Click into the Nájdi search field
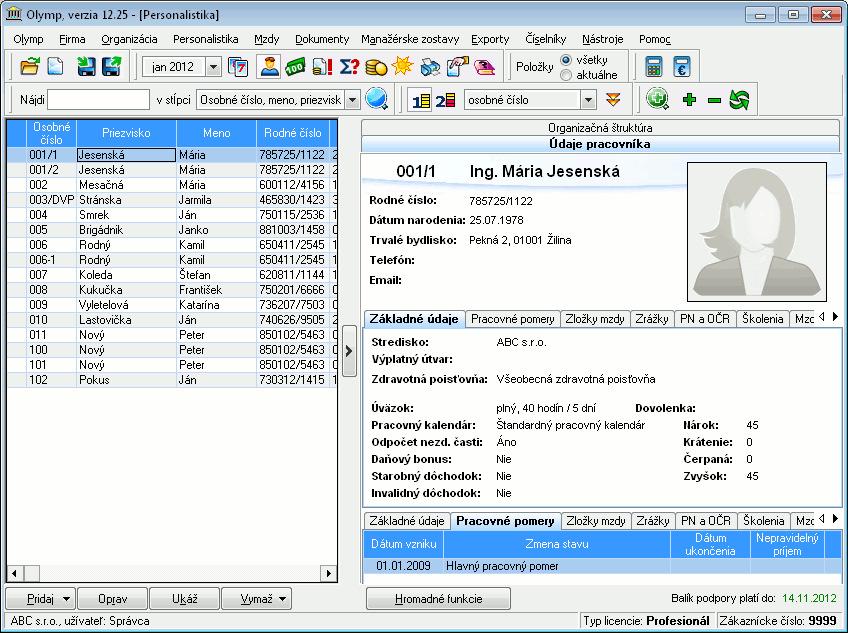 98,100
